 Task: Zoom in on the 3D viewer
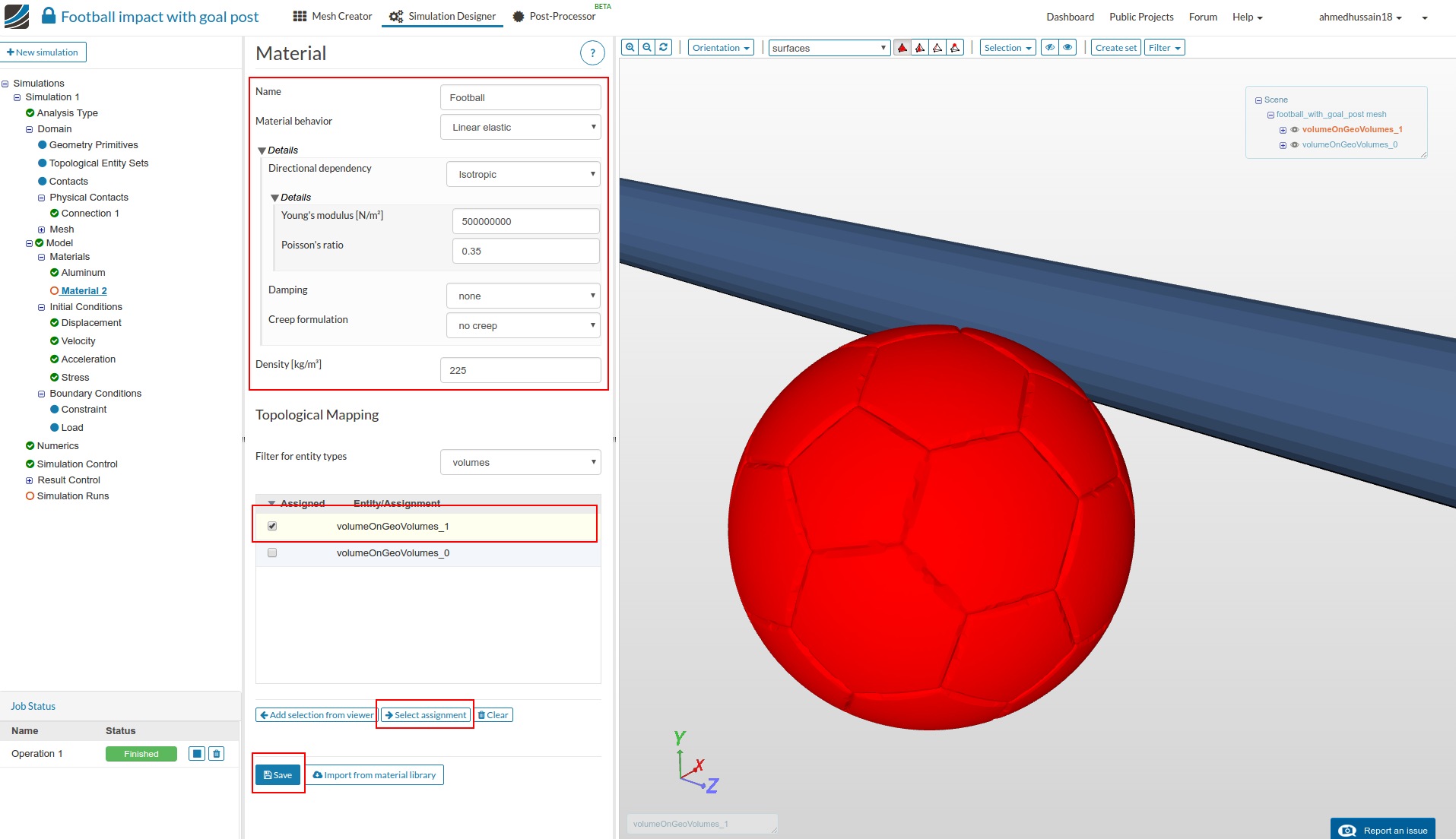[630, 47]
